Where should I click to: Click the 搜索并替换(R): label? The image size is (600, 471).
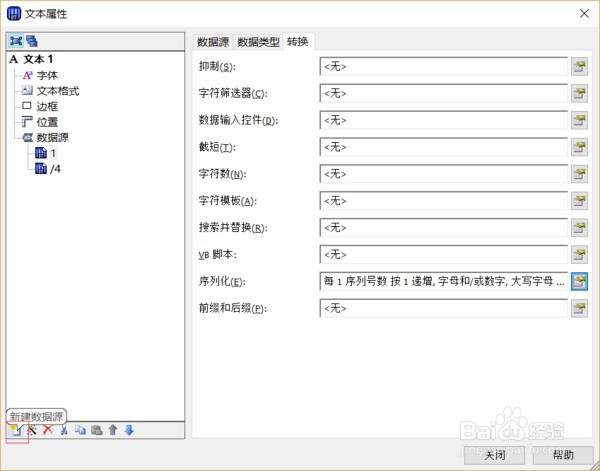pos(233,228)
